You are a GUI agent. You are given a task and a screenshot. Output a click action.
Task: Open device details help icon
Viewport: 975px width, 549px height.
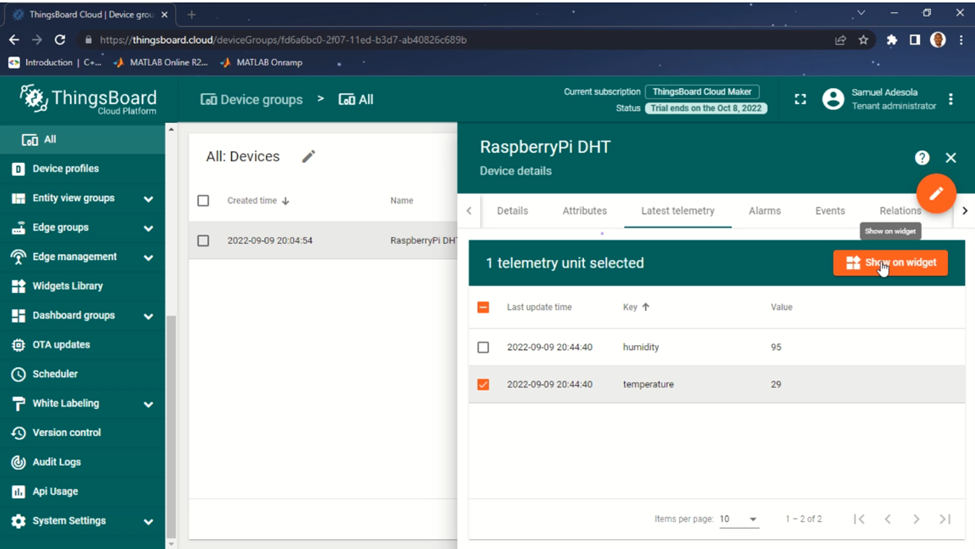click(x=922, y=158)
